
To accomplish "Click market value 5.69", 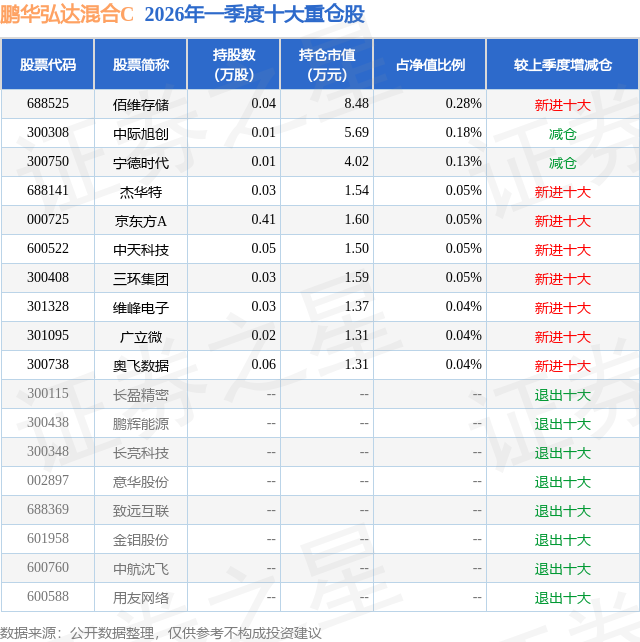I will 356,133.
